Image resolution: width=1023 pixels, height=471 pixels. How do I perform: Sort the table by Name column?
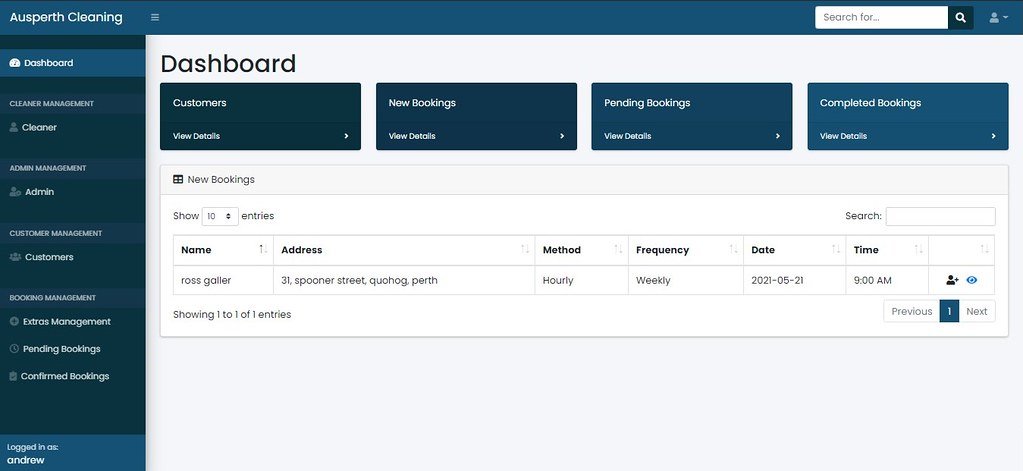223,250
